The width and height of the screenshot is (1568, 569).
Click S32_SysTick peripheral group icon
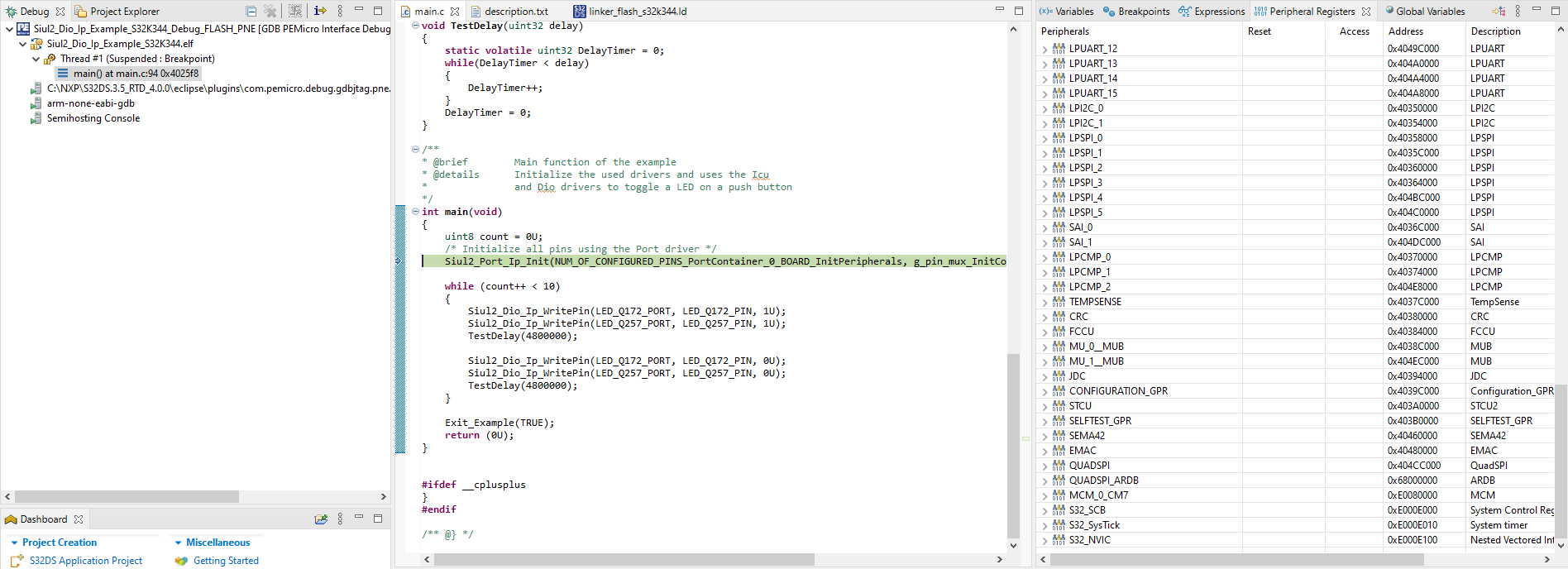tap(1059, 525)
